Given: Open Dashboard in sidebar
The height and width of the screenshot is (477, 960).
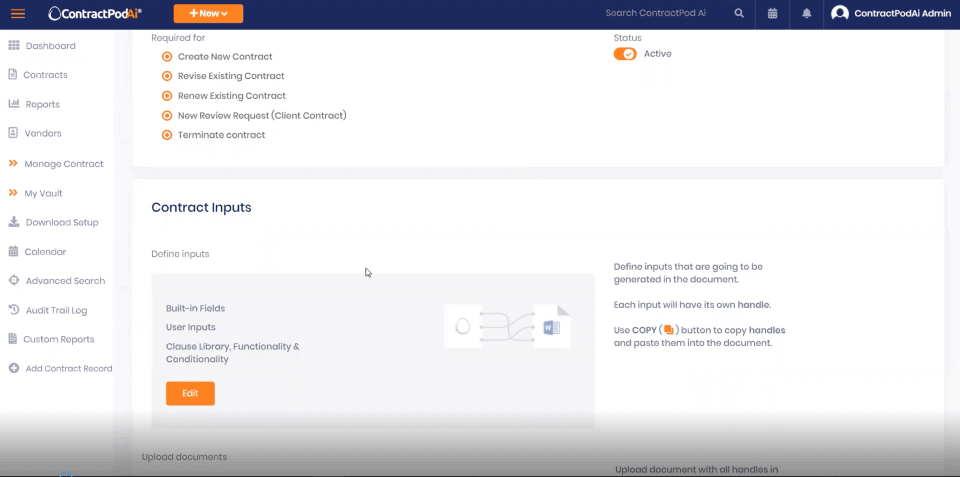Looking at the screenshot, I should pyautogui.click(x=51, y=46).
